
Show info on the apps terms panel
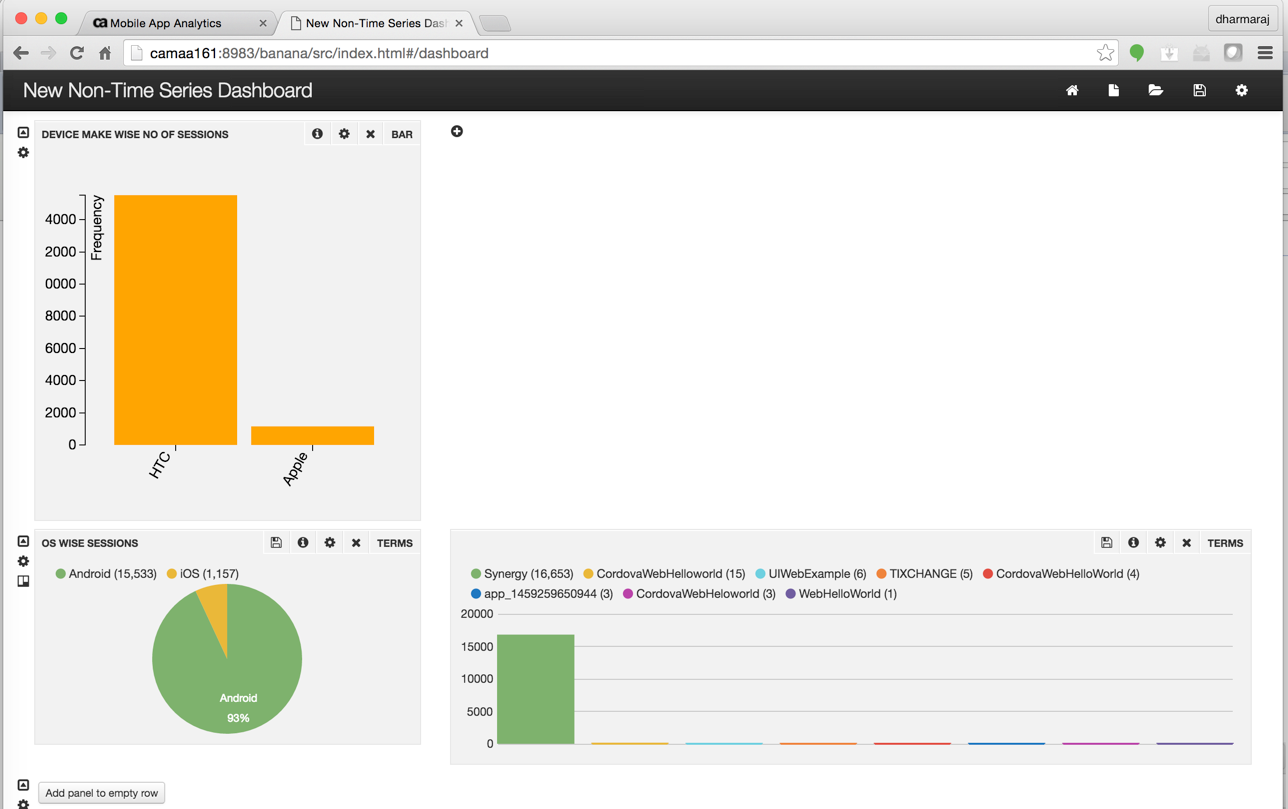[x=1134, y=543]
